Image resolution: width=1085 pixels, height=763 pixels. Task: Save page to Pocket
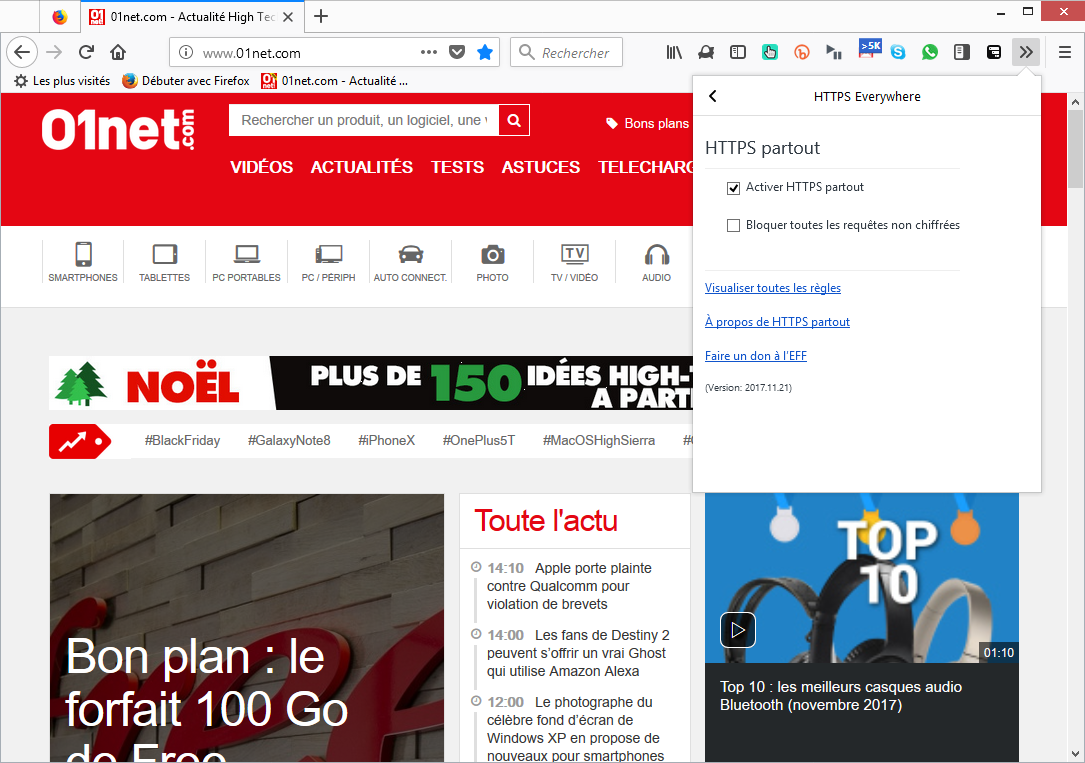pos(457,52)
